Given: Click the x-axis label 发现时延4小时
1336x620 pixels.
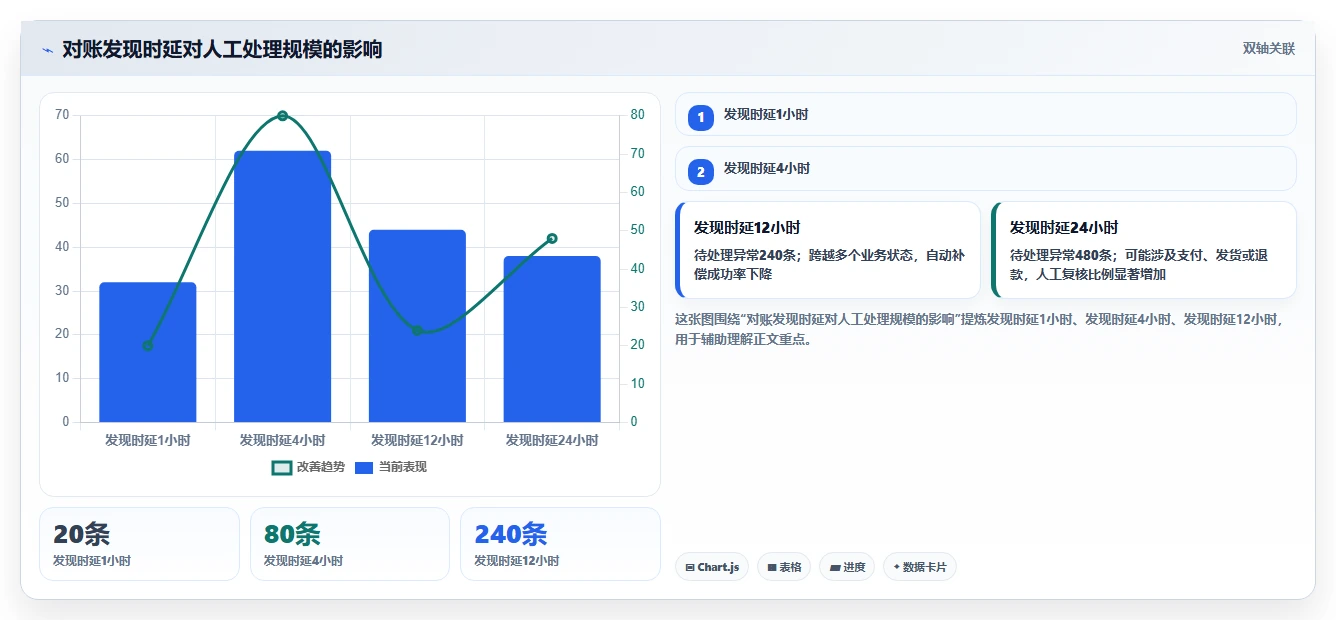Looking at the screenshot, I should (282, 440).
